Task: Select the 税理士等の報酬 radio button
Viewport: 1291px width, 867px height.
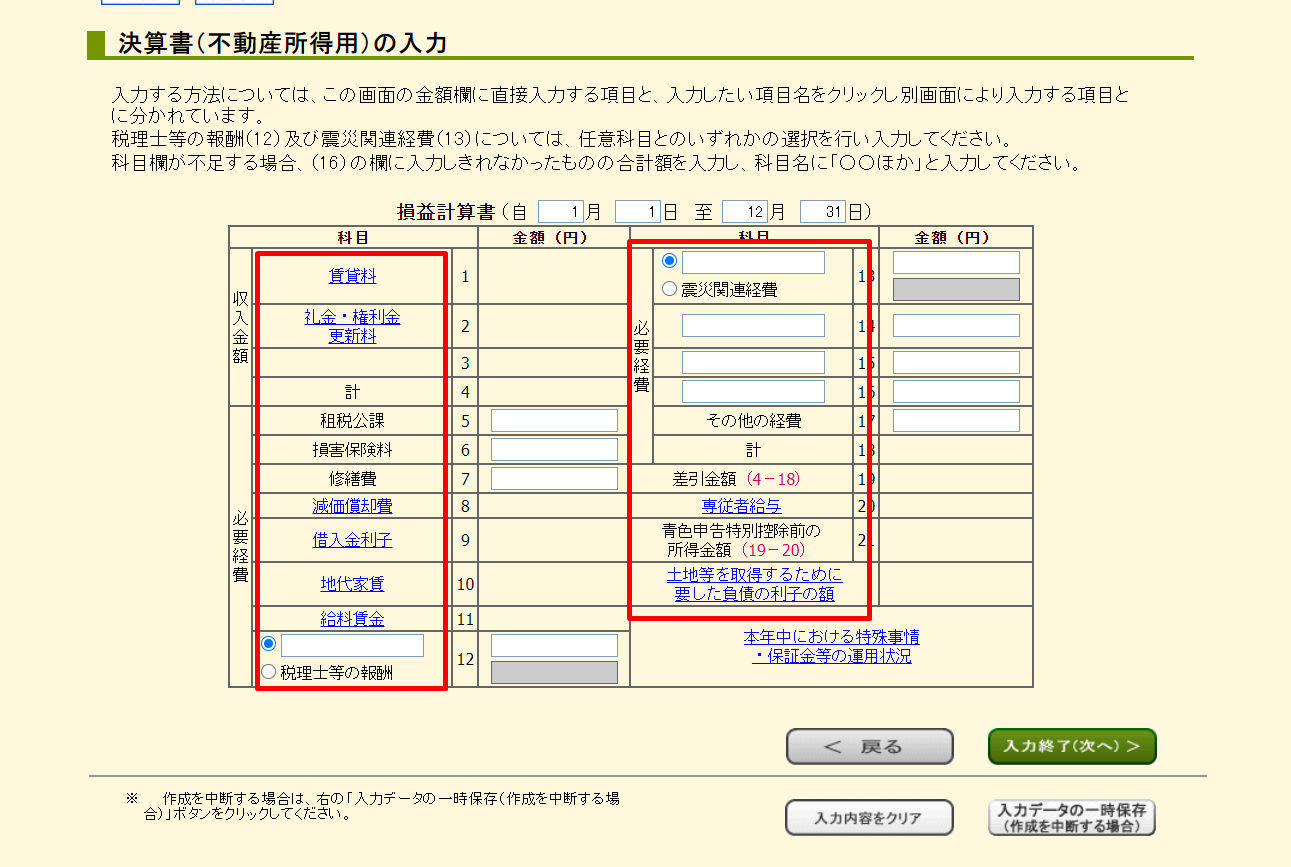Action: [268, 673]
